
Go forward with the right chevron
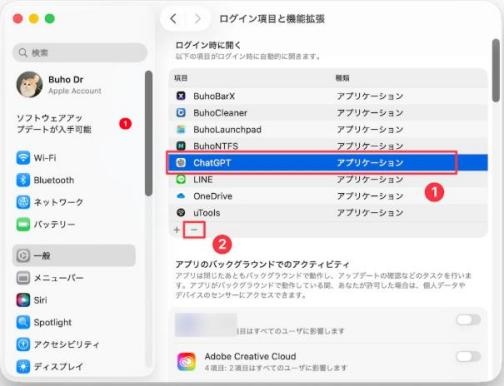coord(198,19)
